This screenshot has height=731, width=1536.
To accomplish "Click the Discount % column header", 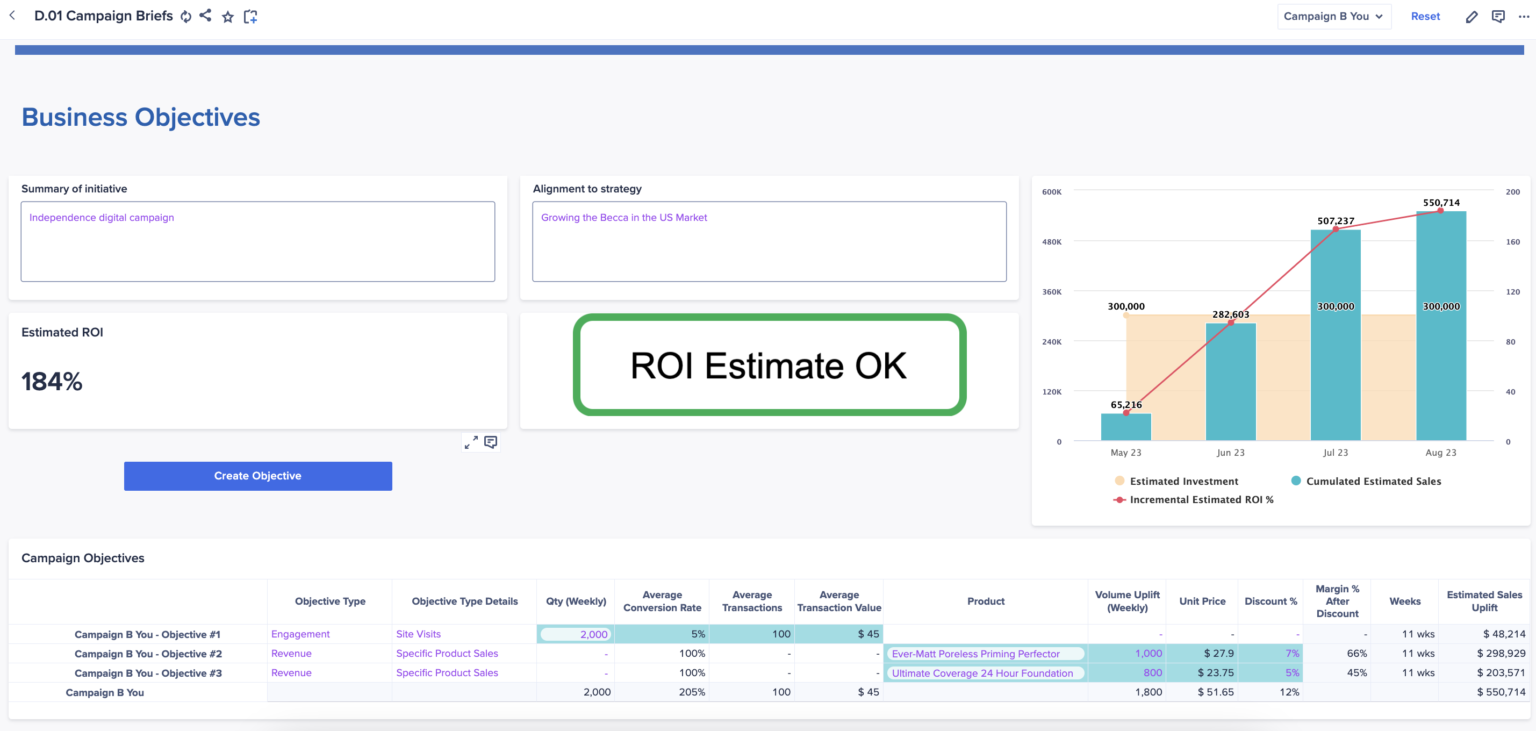I will 1270,601.
